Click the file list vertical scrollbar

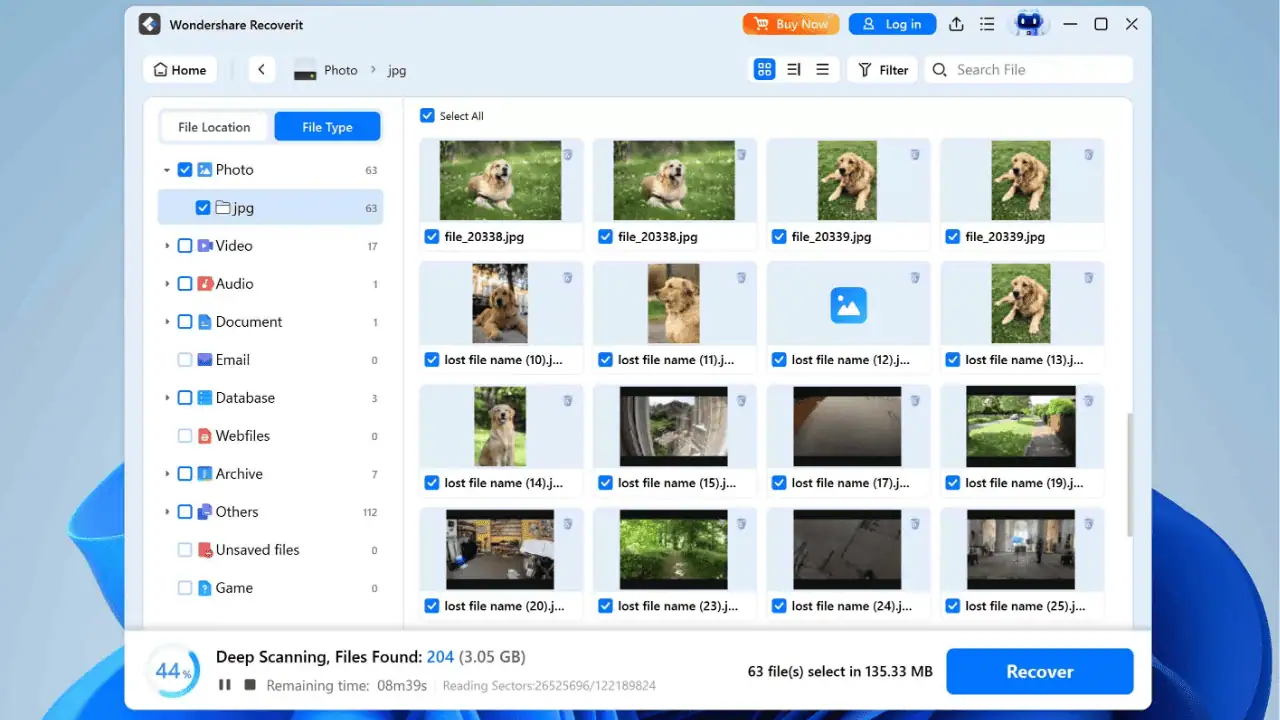point(1130,475)
